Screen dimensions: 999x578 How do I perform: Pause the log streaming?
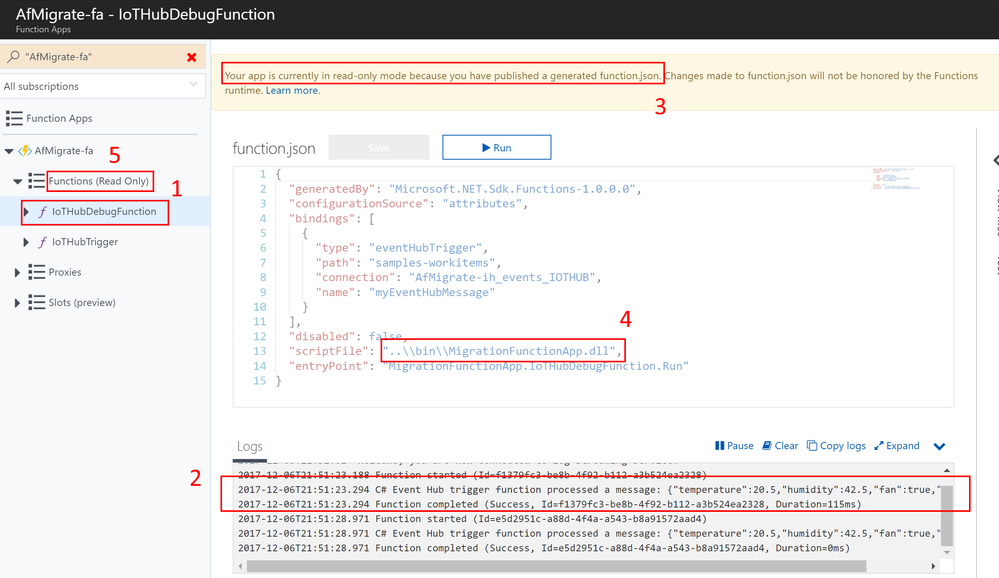coord(734,446)
